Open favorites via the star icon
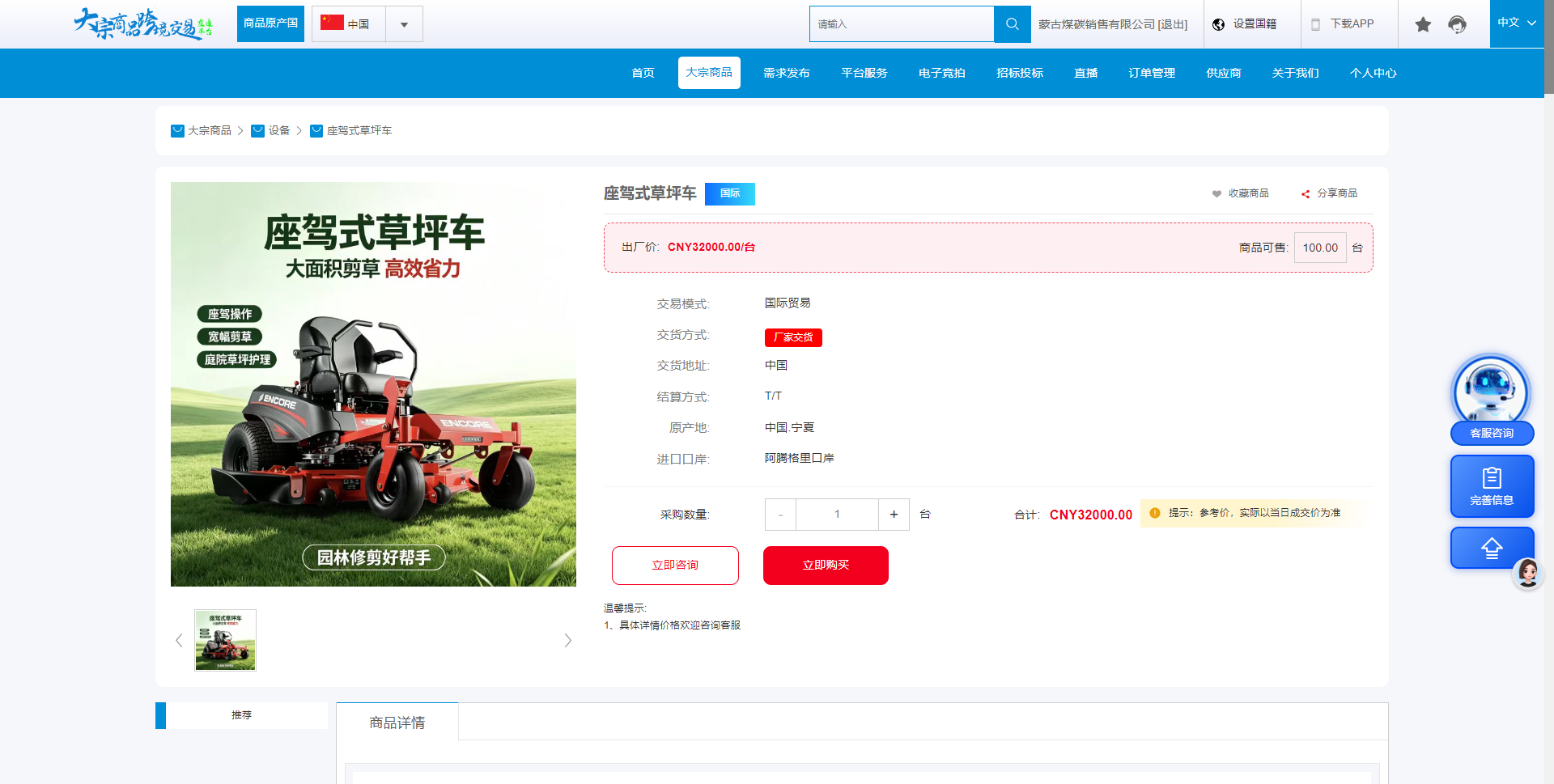The image size is (1554, 784). [1423, 24]
